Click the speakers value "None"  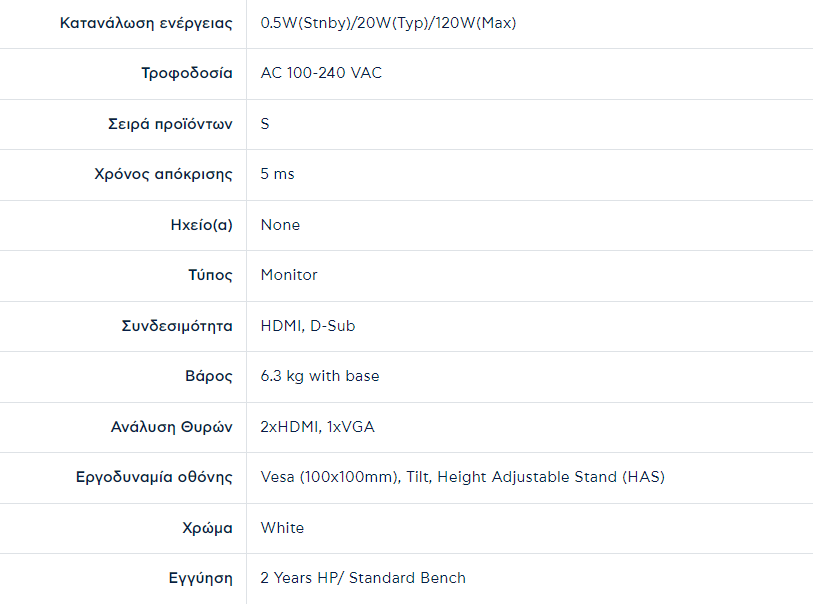[x=280, y=225]
